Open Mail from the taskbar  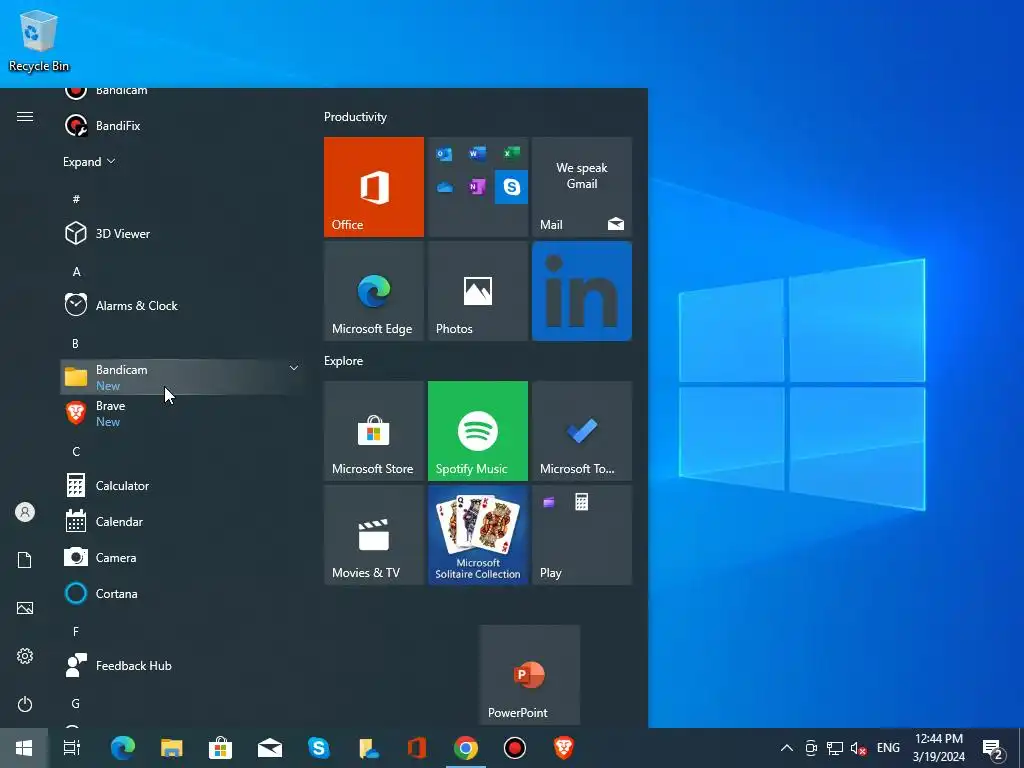click(x=269, y=748)
